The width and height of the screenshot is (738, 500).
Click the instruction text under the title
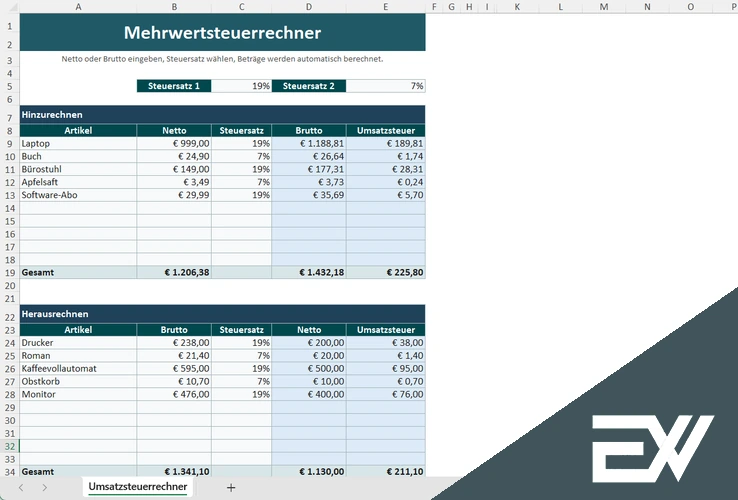[222, 59]
